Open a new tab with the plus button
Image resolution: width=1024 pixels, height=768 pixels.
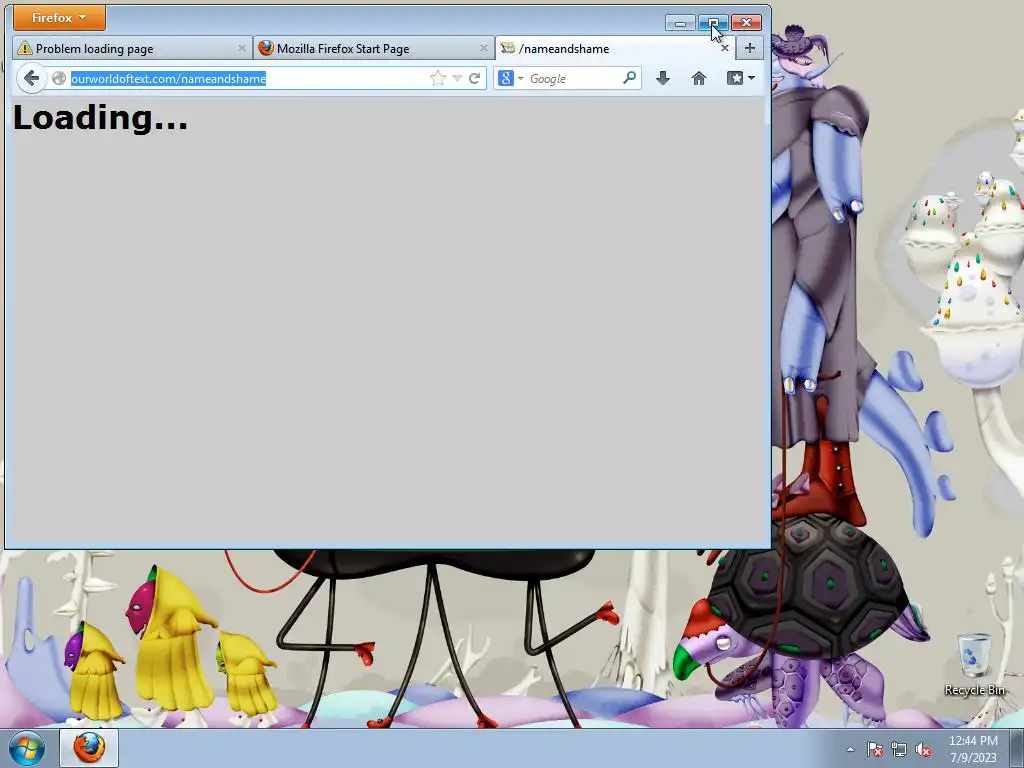pyautogui.click(x=750, y=48)
